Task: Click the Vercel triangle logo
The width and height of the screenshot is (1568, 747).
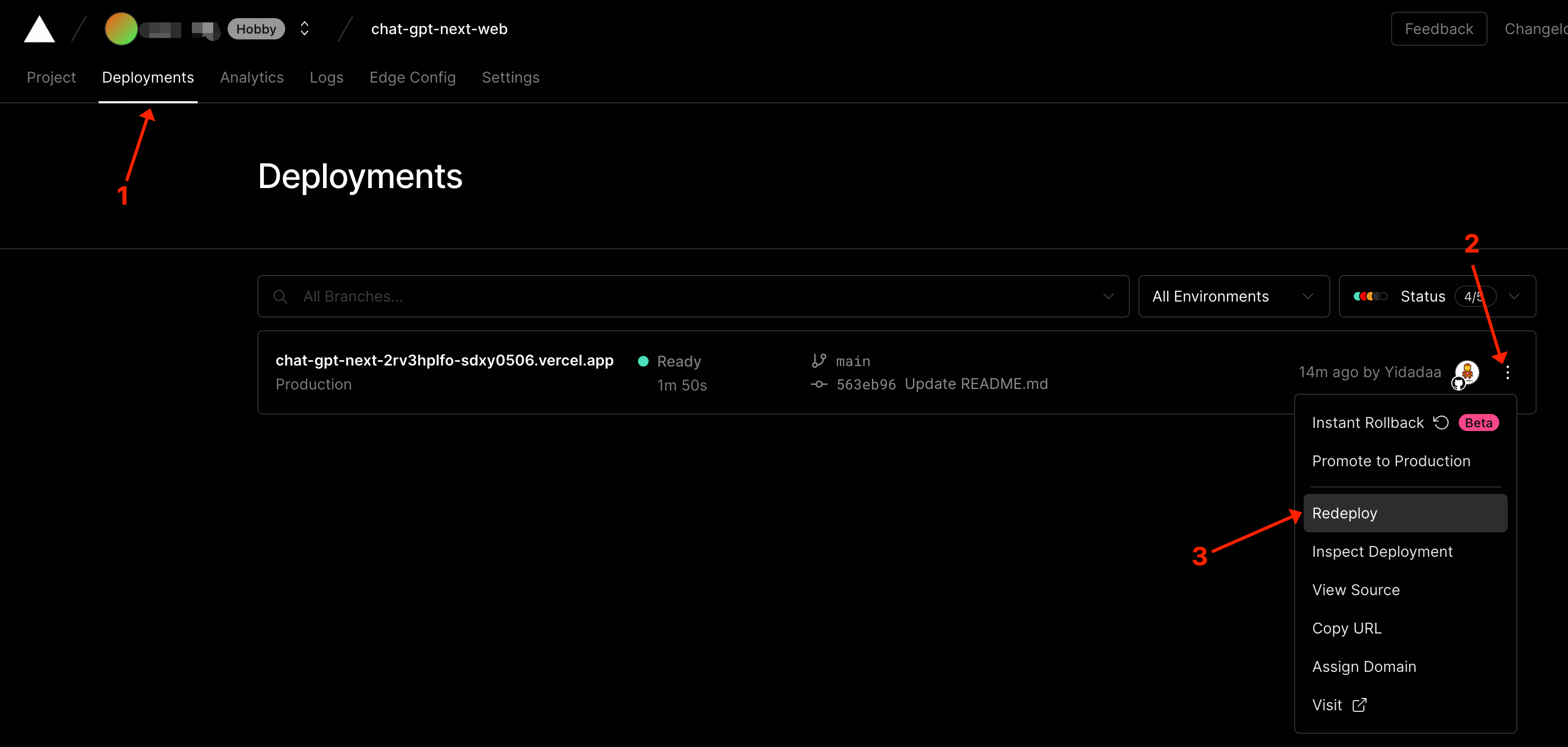Action: (39, 29)
